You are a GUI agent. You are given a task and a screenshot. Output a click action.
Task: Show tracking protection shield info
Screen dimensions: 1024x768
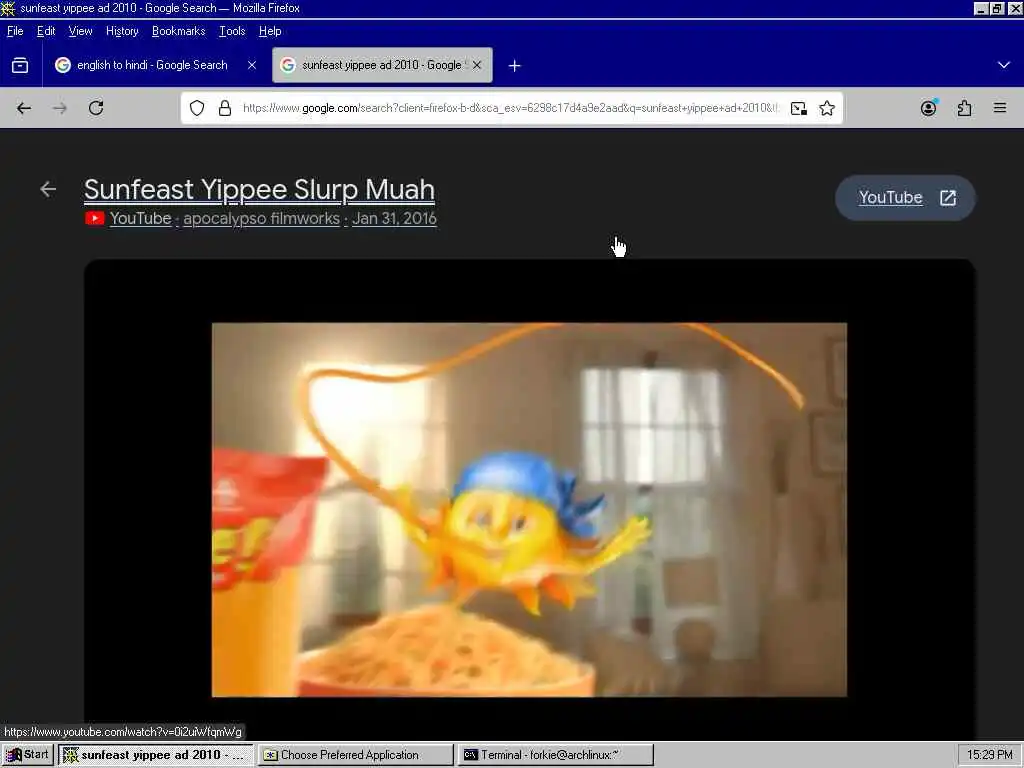click(197, 108)
